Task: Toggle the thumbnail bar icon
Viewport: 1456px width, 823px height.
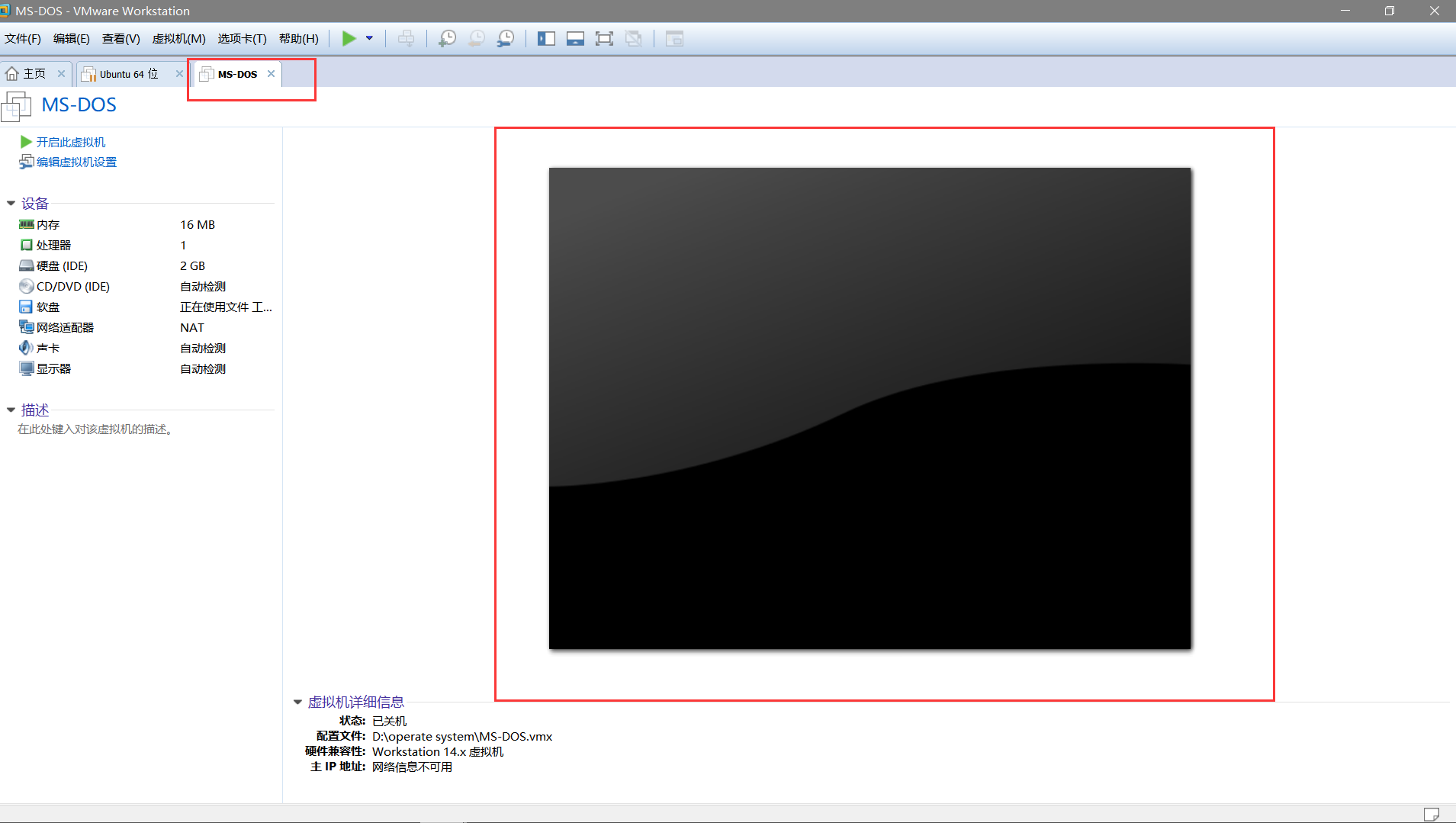Action: click(x=575, y=38)
